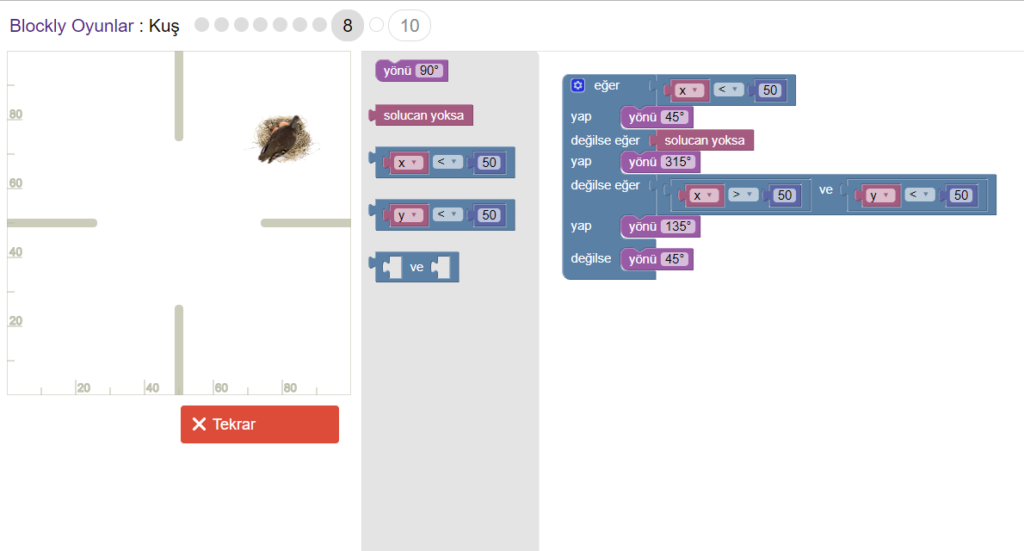Edit the 90° angle in the toolbox block
The image size is (1024, 551).
point(429,71)
